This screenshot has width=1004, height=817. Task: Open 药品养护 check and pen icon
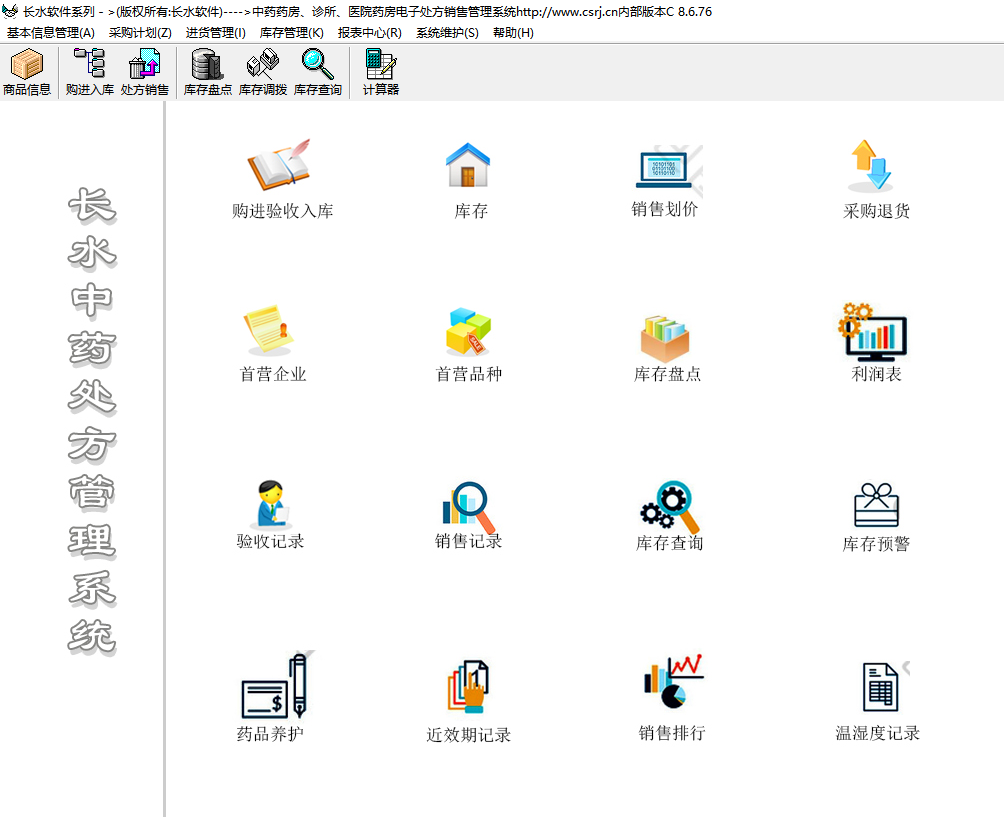coord(275,685)
